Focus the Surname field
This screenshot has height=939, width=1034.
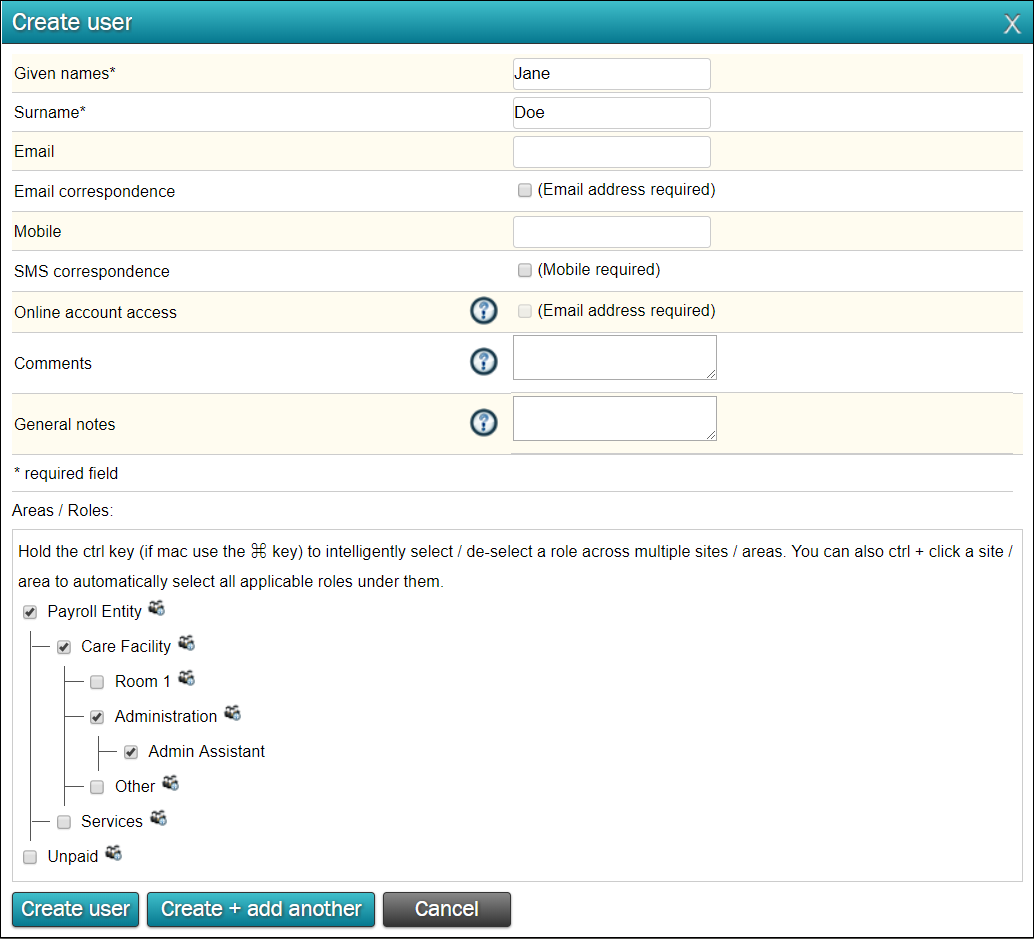click(x=611, y=113)
